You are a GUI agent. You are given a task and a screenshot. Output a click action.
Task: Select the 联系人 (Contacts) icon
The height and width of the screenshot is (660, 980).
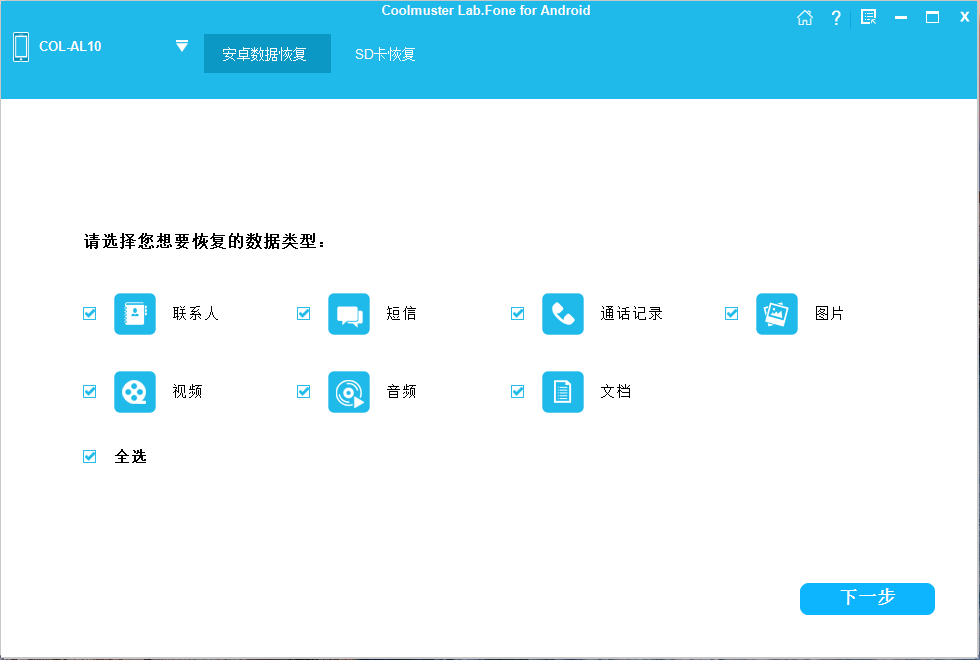point(135,313)
